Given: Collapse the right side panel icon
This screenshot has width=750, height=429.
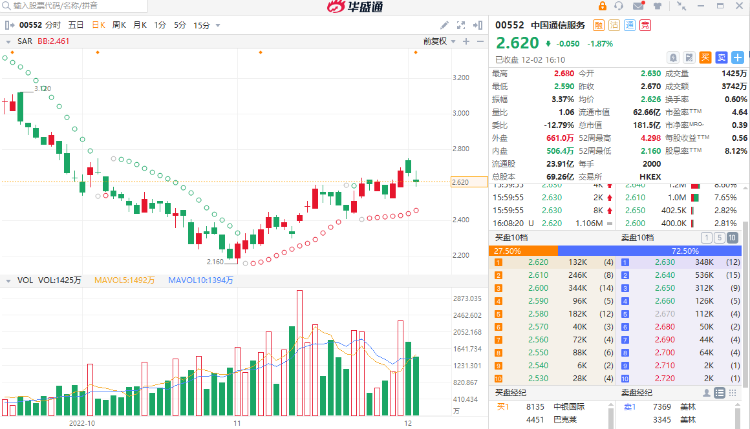Looking at the screenshot, I should click(x=477, y=25).
